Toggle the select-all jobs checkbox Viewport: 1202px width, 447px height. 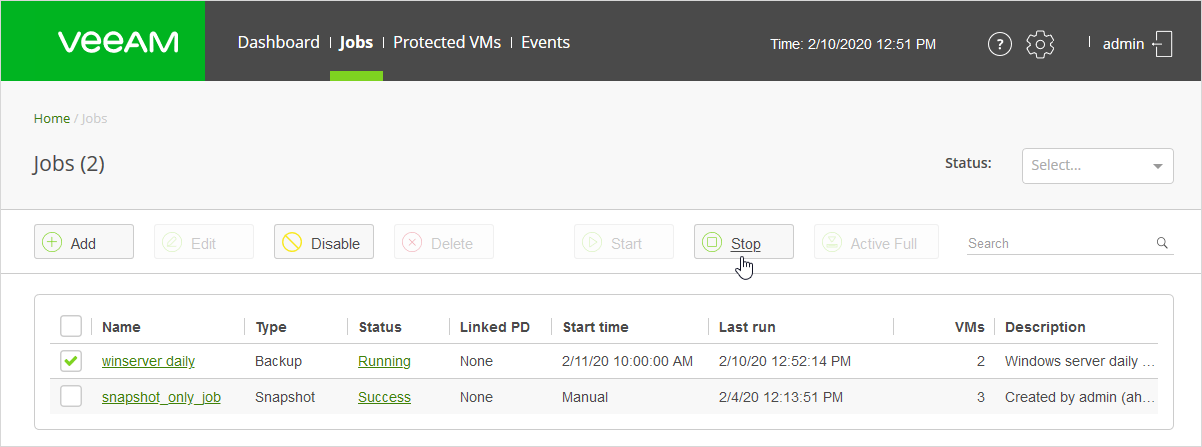pos(71,327)
